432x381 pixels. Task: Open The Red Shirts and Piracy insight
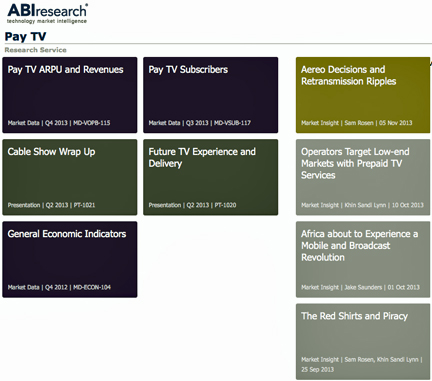tap(363, 342)
